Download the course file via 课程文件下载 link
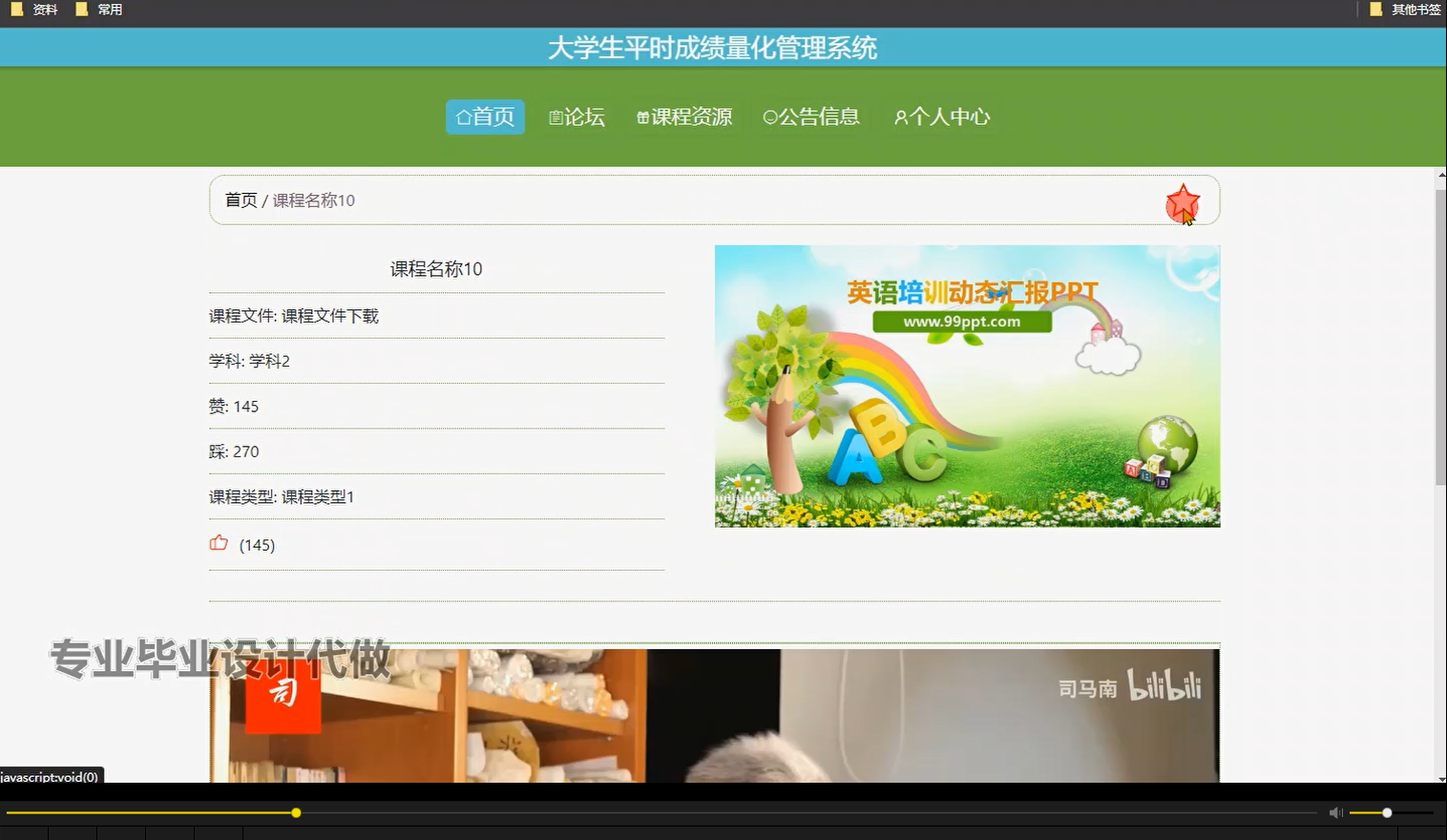 click(x=330, y=315)
